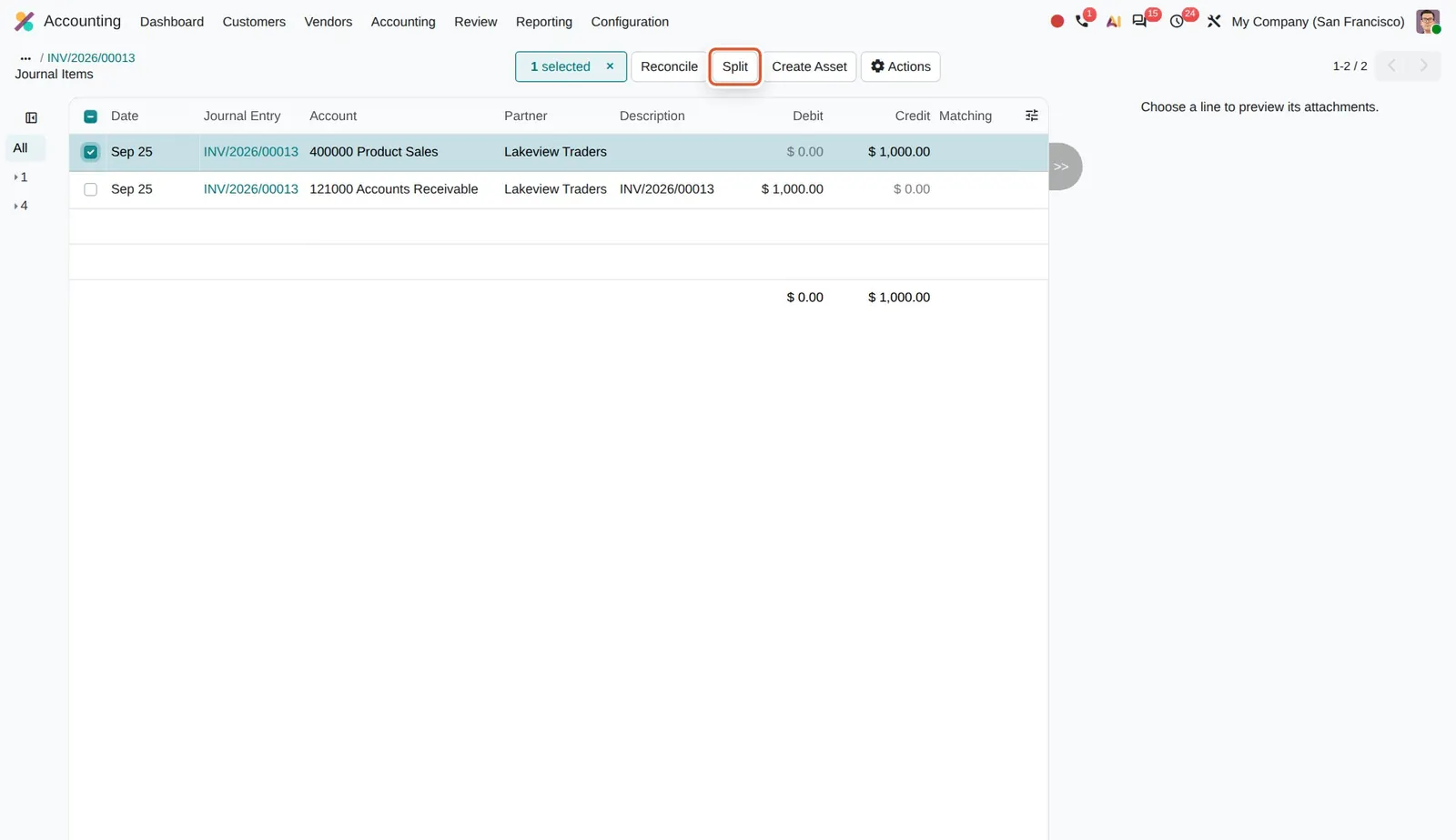Expand the breadcrumb ellipsis menu
The height and width of the screenshot is (840, 1456).
[x=25, y=58]
